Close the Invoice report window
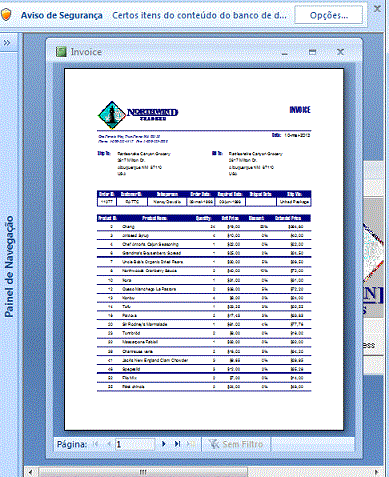The image size is (389, 477). pos(340,52)
